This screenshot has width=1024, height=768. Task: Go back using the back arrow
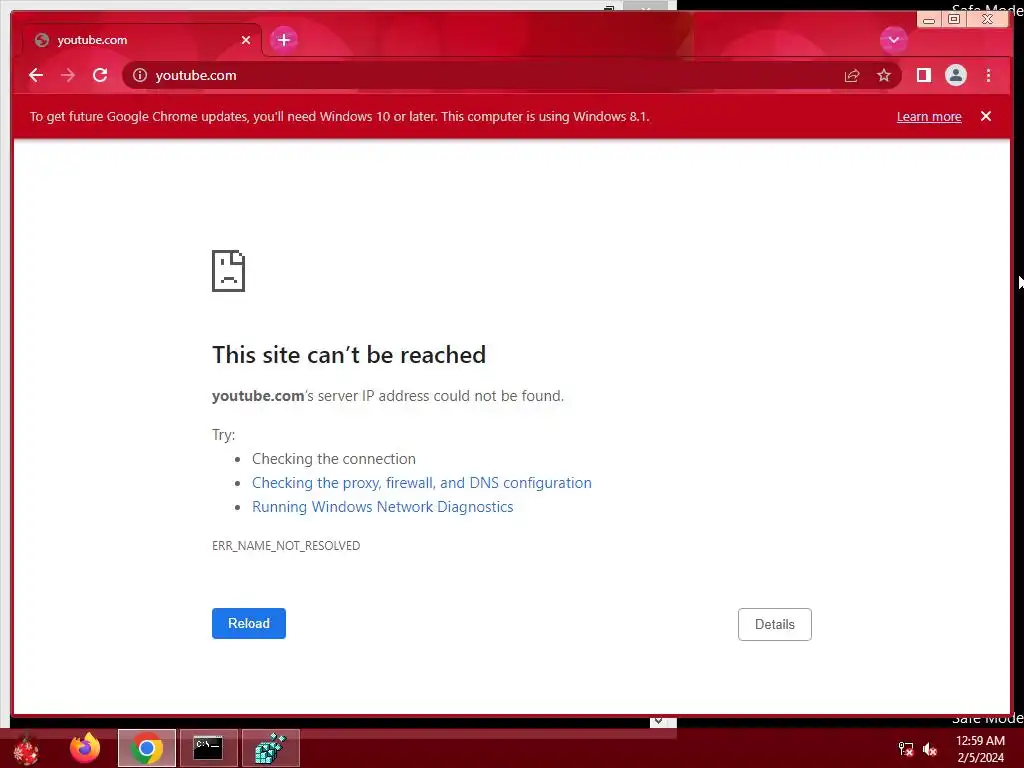click(x=36, y=75)
